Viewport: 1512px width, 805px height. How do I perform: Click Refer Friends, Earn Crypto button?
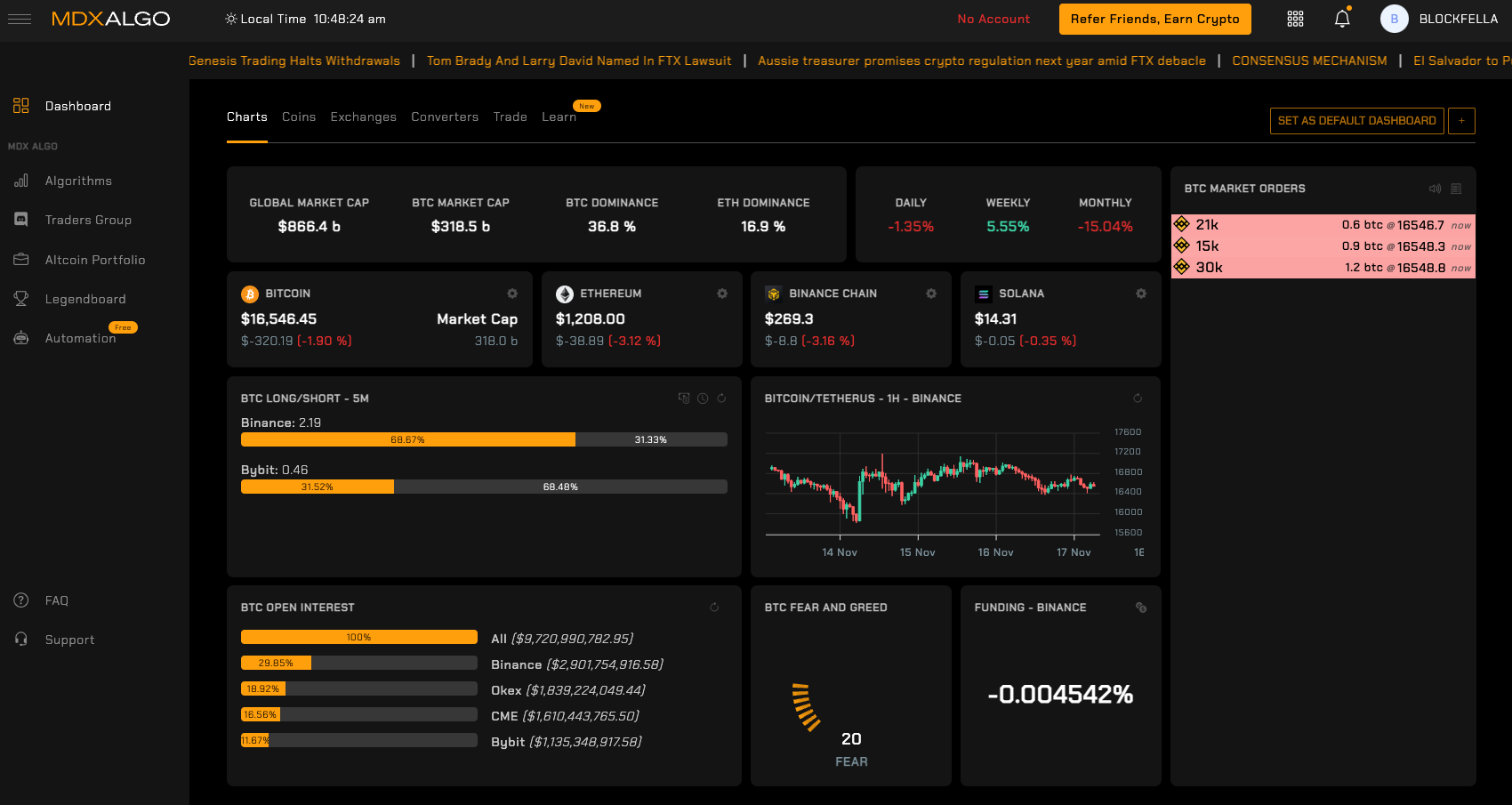1154,19
